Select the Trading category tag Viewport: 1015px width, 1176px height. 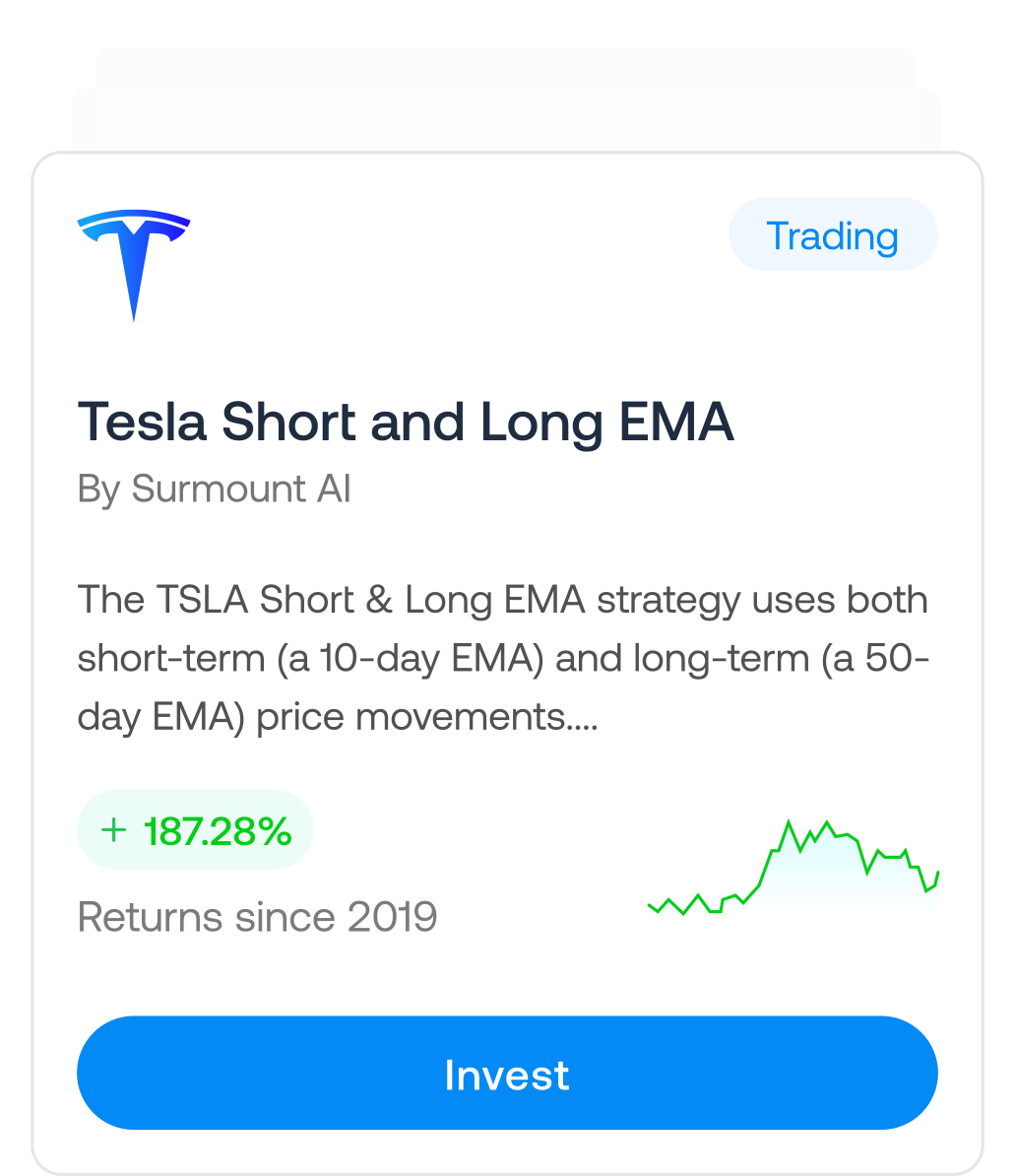pos(832,235)
